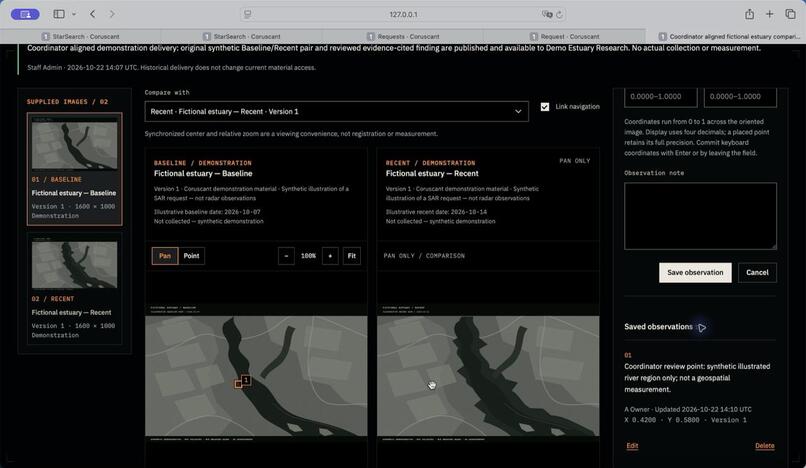Zoom in with the plus button
This screenshot has height=468, width=806.
(x=330, y=256)
